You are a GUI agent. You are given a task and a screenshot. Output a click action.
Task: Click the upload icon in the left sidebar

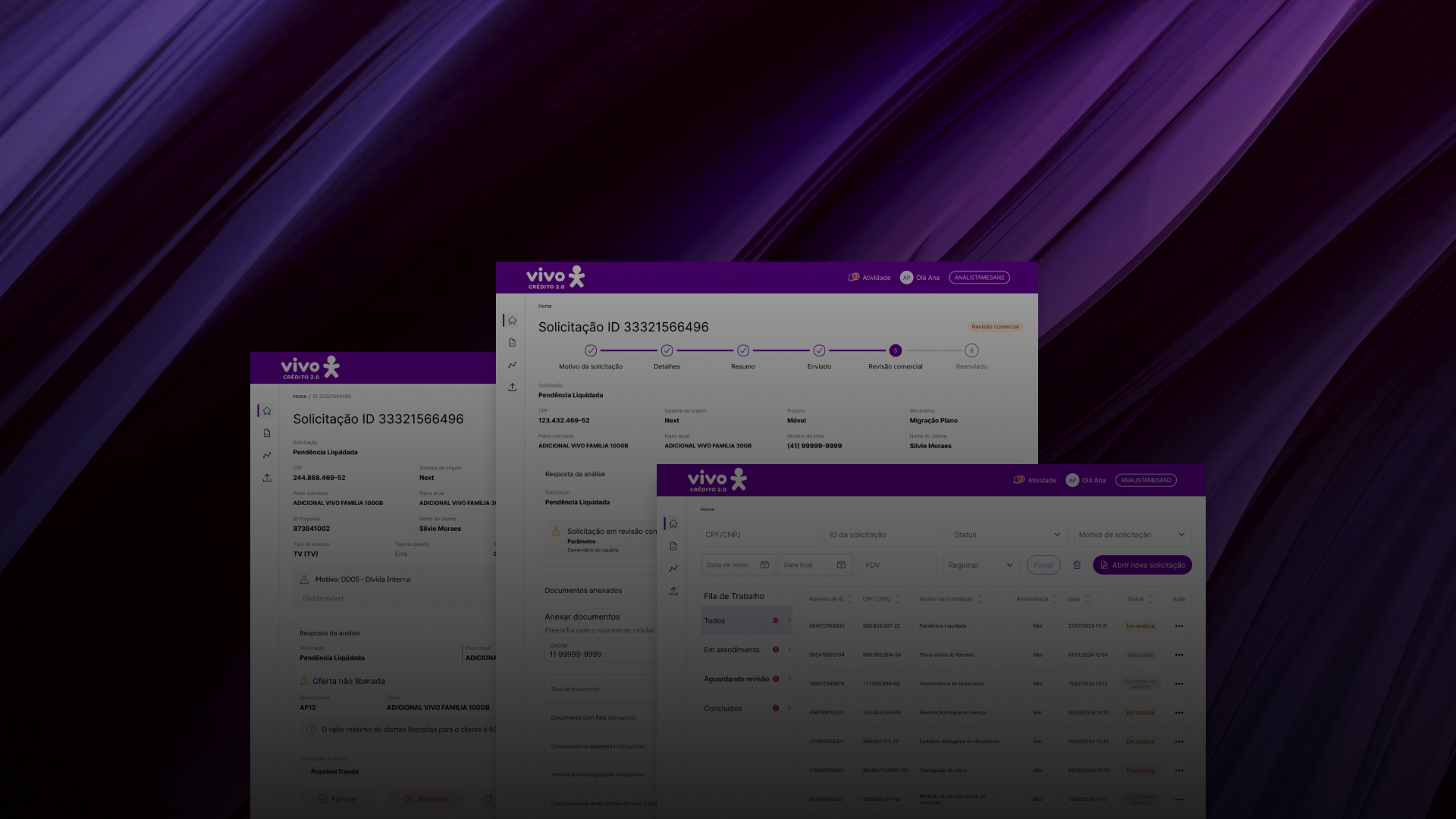point(673,591)
